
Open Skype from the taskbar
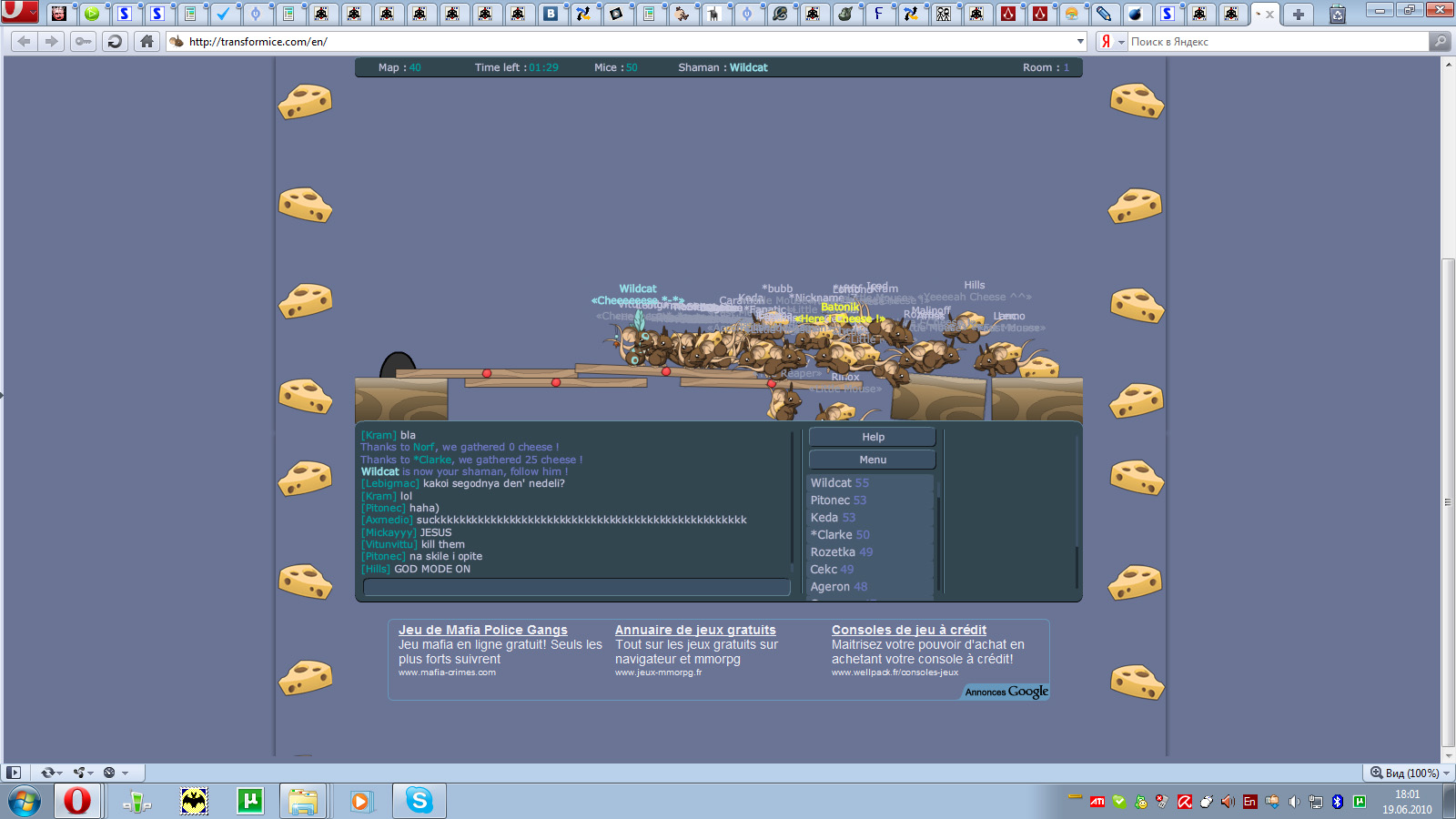tap(419, 801)
